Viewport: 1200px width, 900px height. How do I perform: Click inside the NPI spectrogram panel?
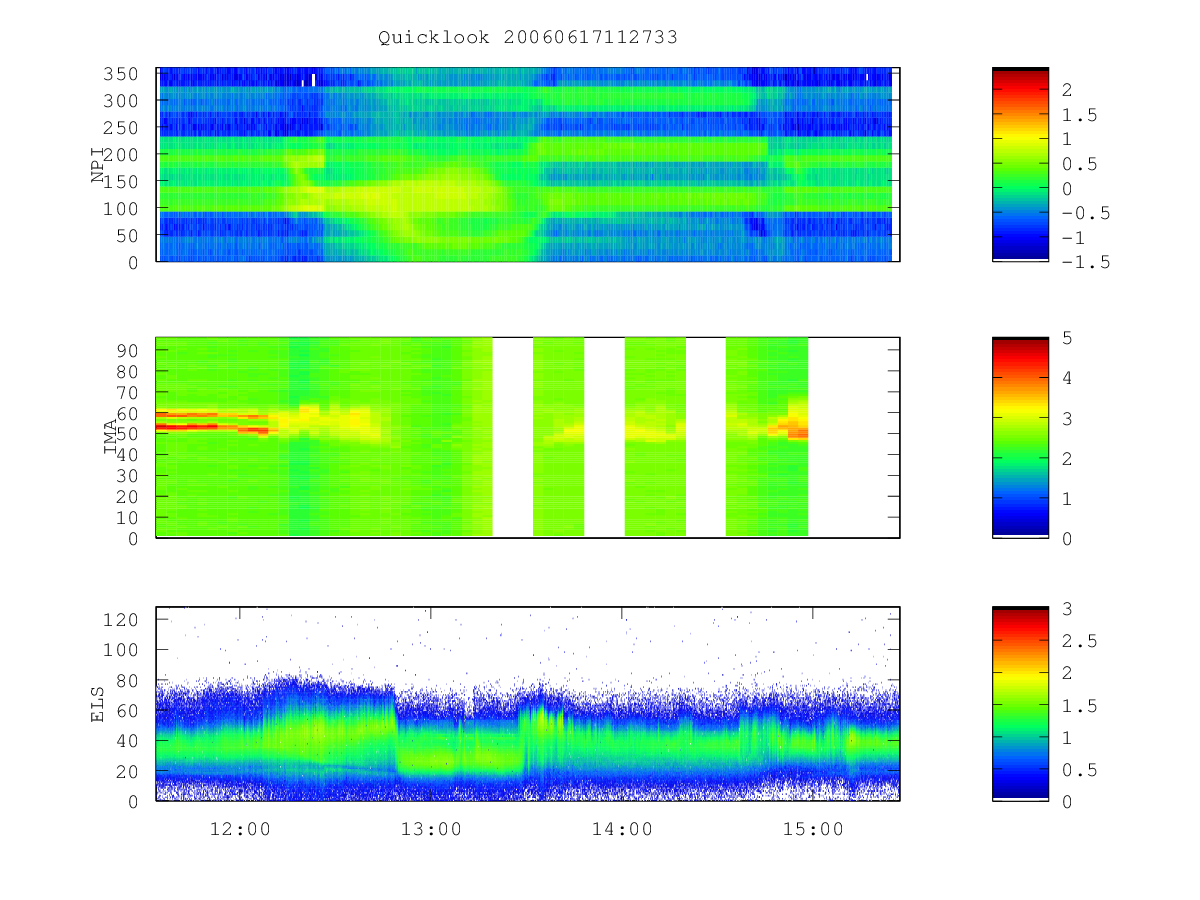(528, 164)
